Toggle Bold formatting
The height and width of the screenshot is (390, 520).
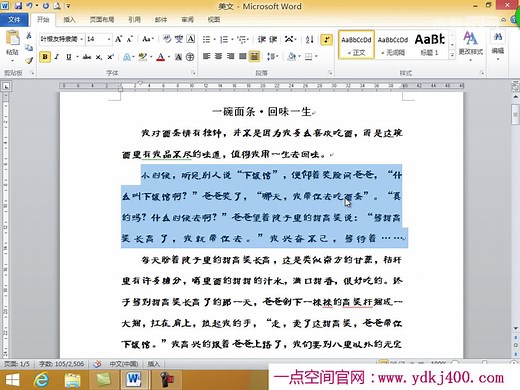point(45,57)
